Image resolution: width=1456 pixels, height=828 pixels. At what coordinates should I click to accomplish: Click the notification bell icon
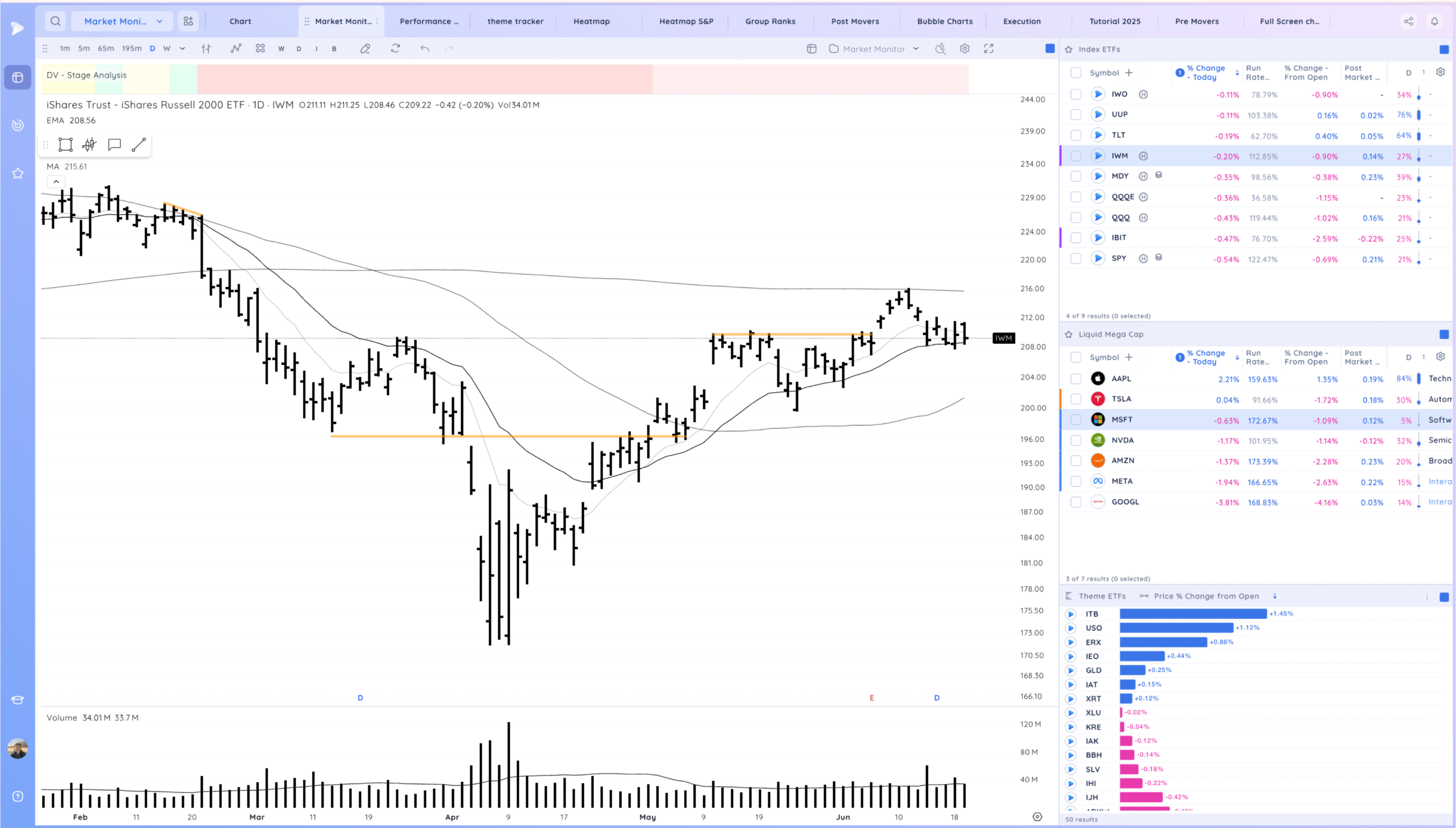[1434, 21]
